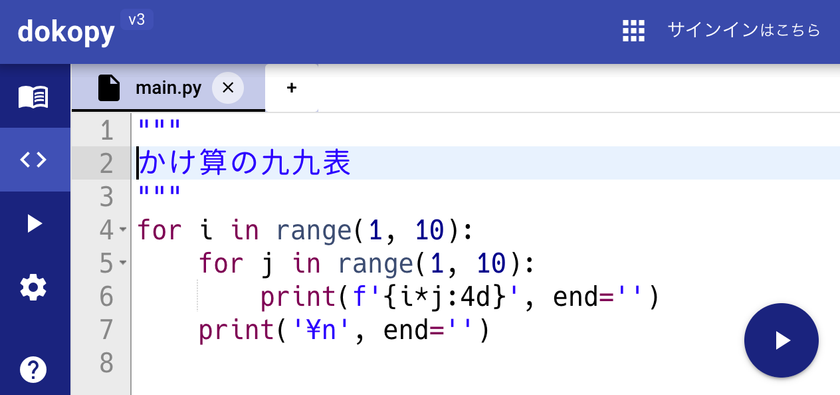Click the print('¥n', end='') code line
Screen dimensions: 840x395
[344, 330]
